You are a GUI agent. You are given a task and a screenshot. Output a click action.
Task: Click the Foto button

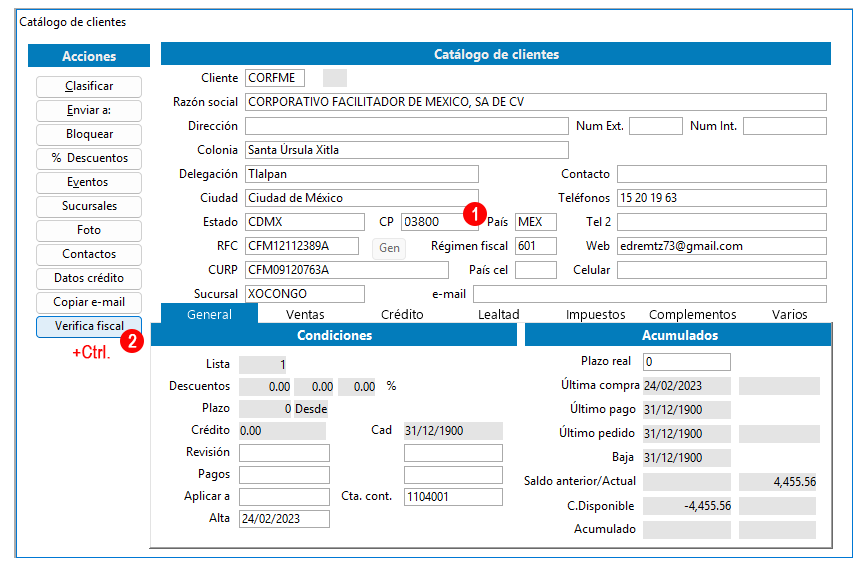click(89, 230)
